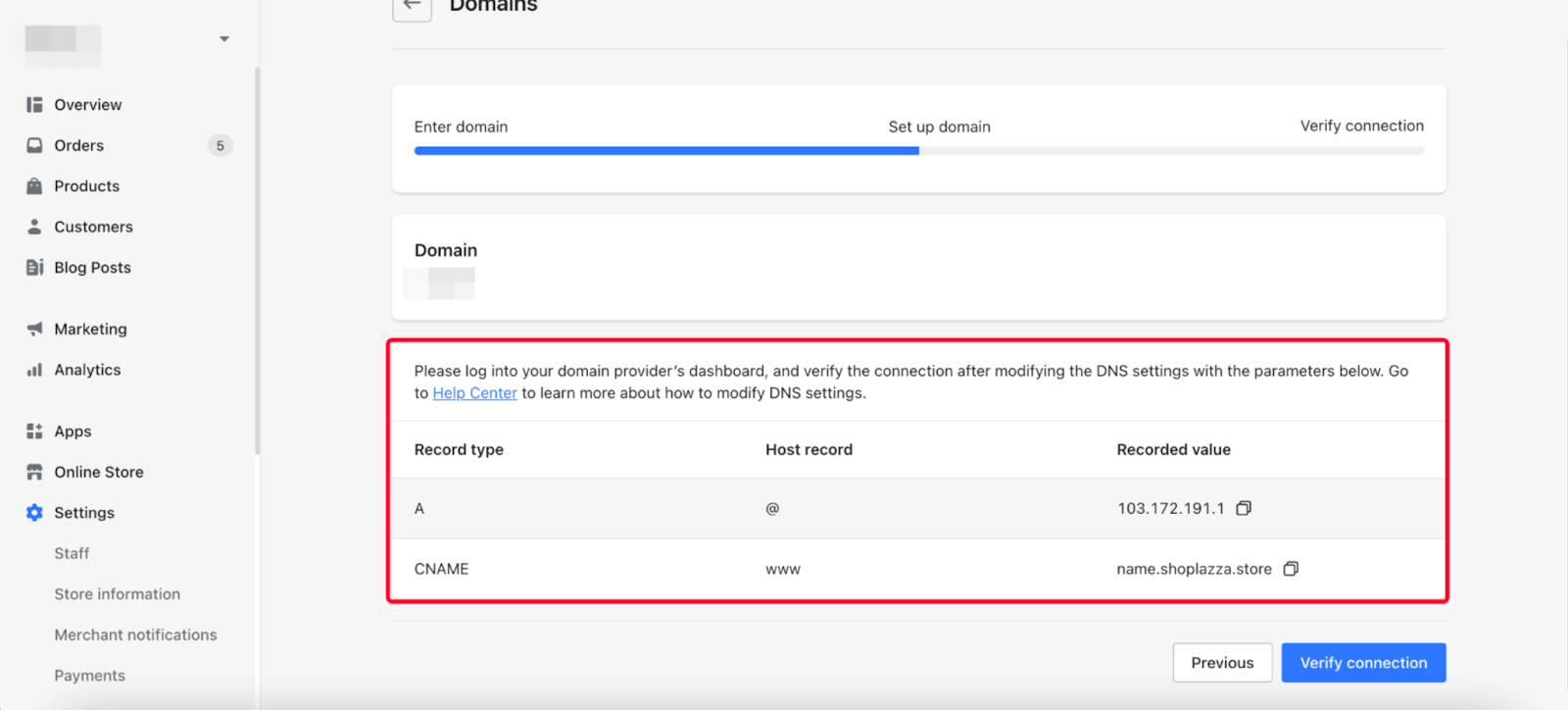Screen dimensions: 1568x710
Task: Open the Staff settings subitem
Action: click(72, 553)
